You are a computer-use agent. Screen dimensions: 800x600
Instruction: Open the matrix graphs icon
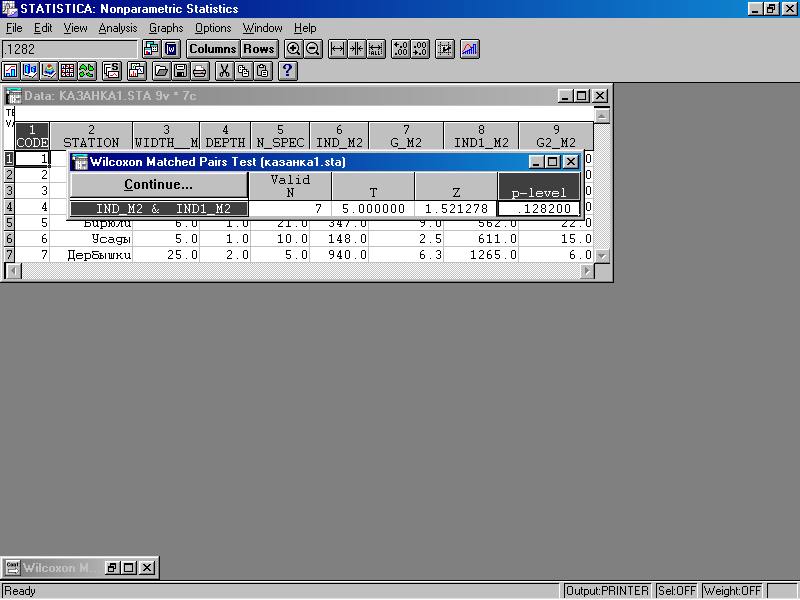pyautogui.click(x=67, y=70)
